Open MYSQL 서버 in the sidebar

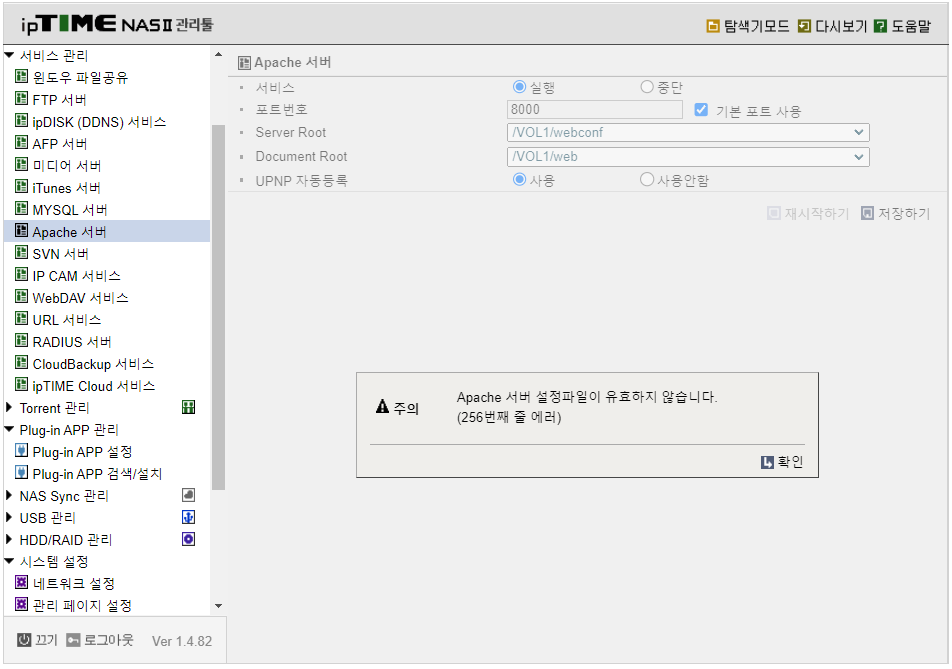[70, 210]
